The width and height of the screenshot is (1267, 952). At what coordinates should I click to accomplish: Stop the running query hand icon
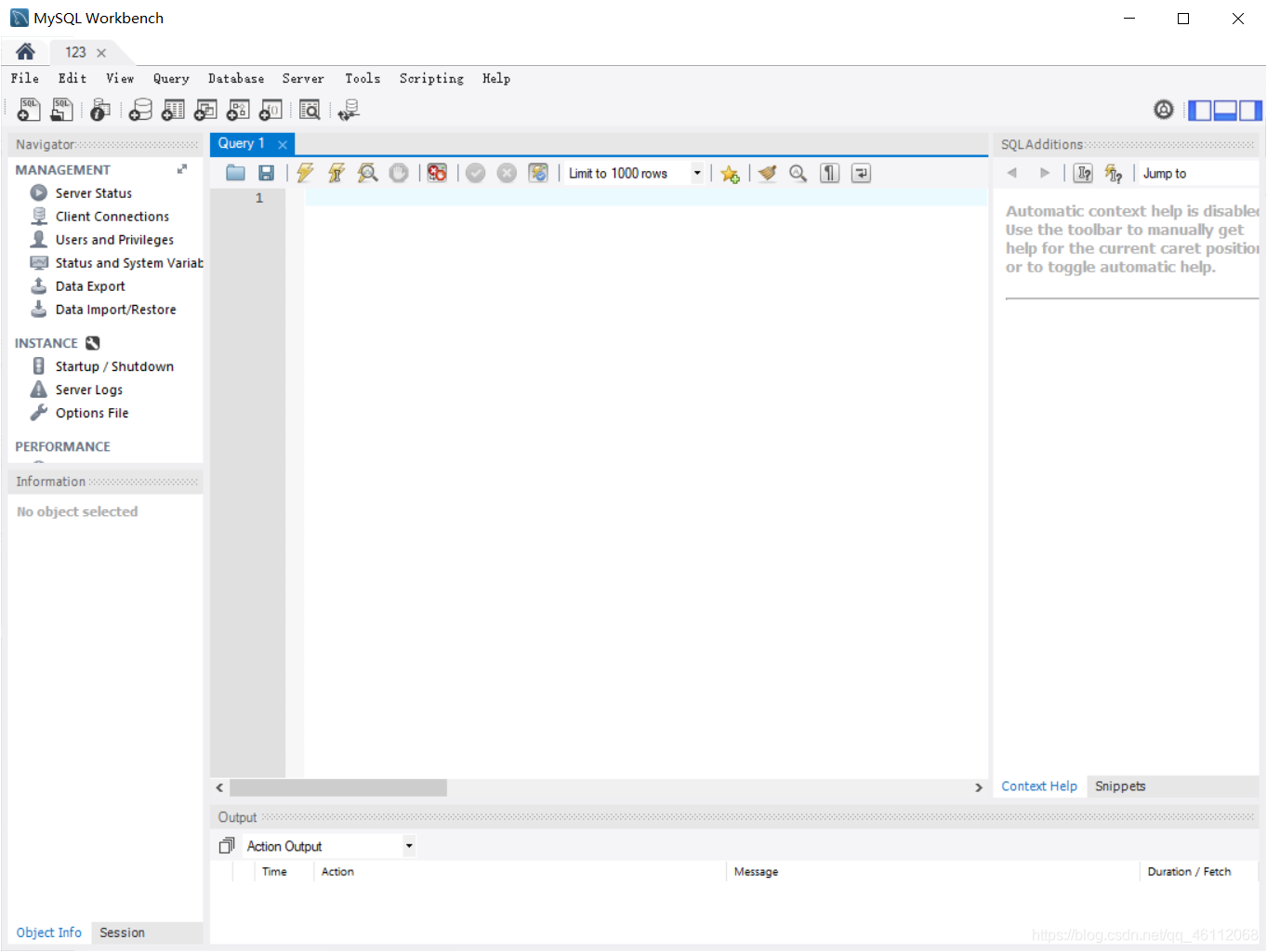click(399, 173)
